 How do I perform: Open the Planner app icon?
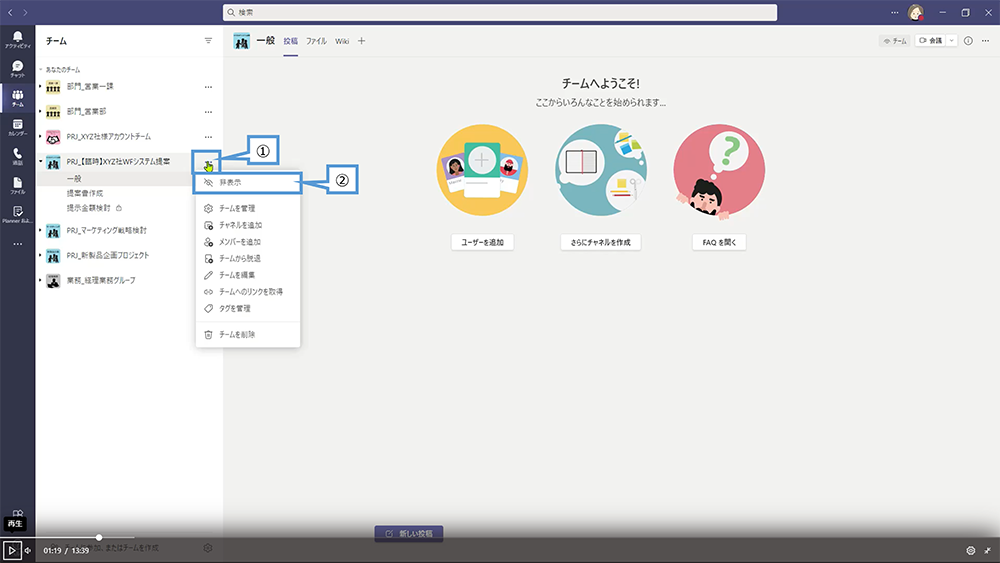tap(17, 214)
